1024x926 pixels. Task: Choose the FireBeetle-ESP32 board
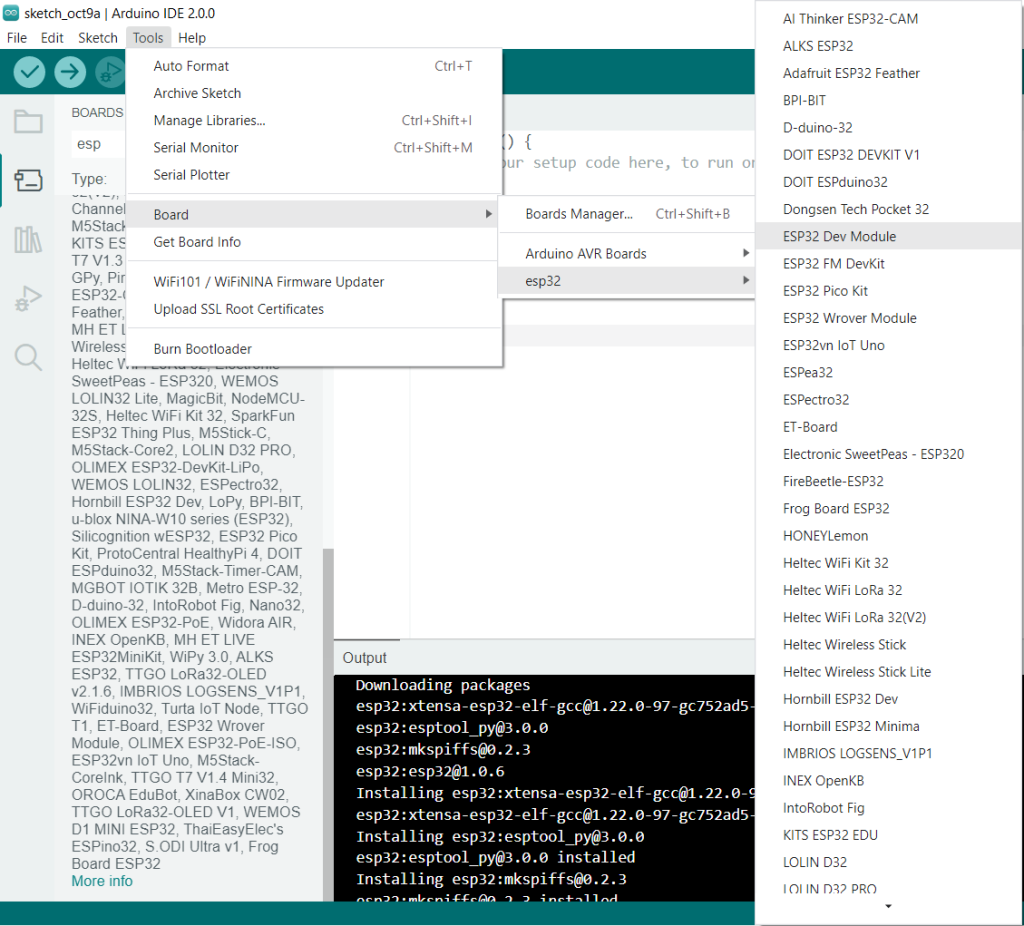point(888,481)
